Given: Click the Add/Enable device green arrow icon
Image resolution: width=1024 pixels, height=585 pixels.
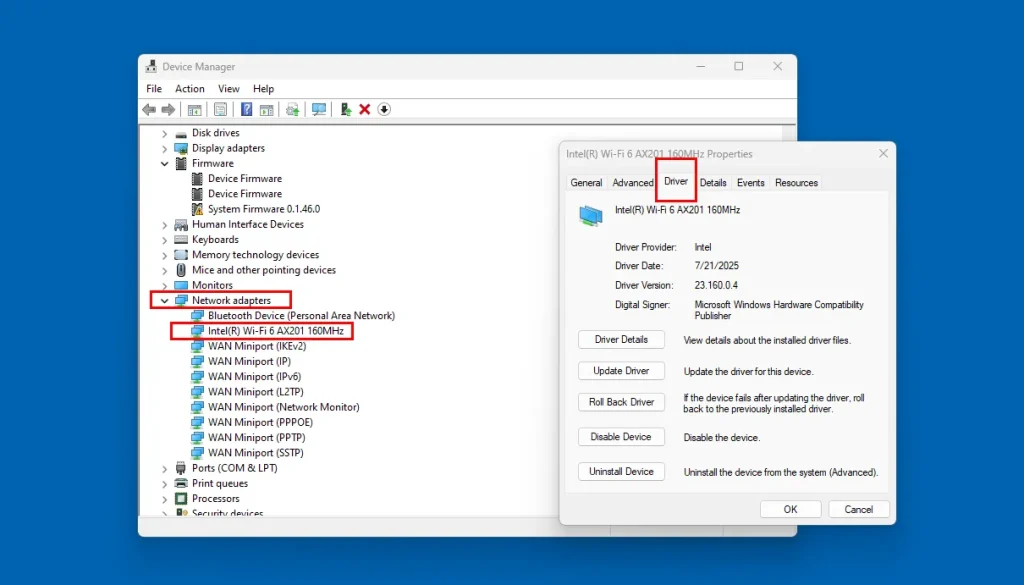Looking at the screenshot, I should pyautogui.click(x=345, y=110).
